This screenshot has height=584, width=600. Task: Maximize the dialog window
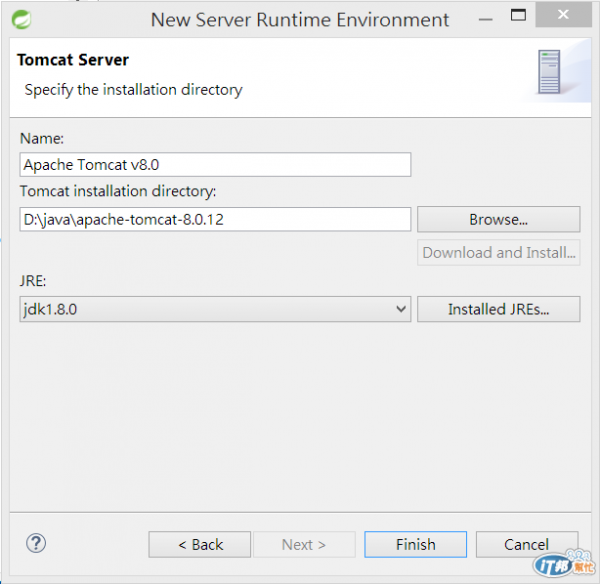point(518,15)
